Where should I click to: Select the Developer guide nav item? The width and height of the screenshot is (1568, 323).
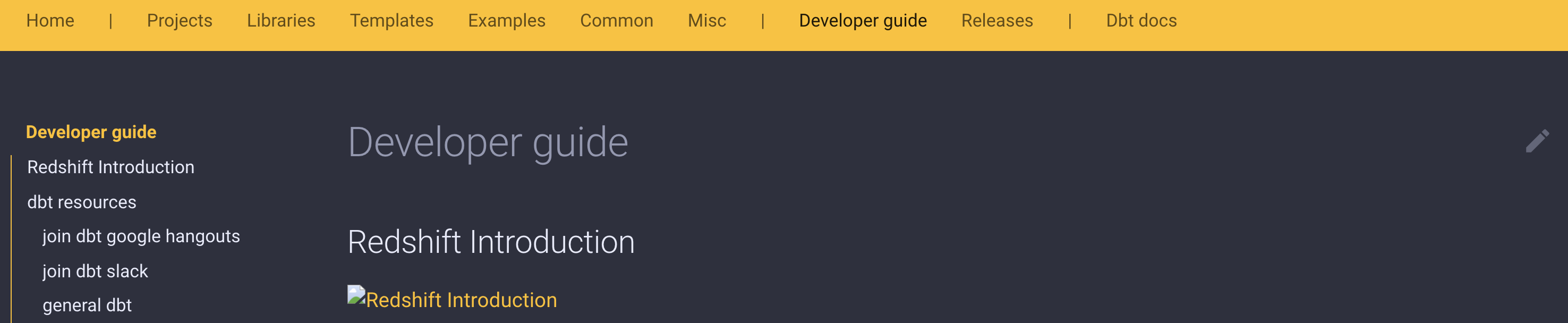[x=862, y=20]
